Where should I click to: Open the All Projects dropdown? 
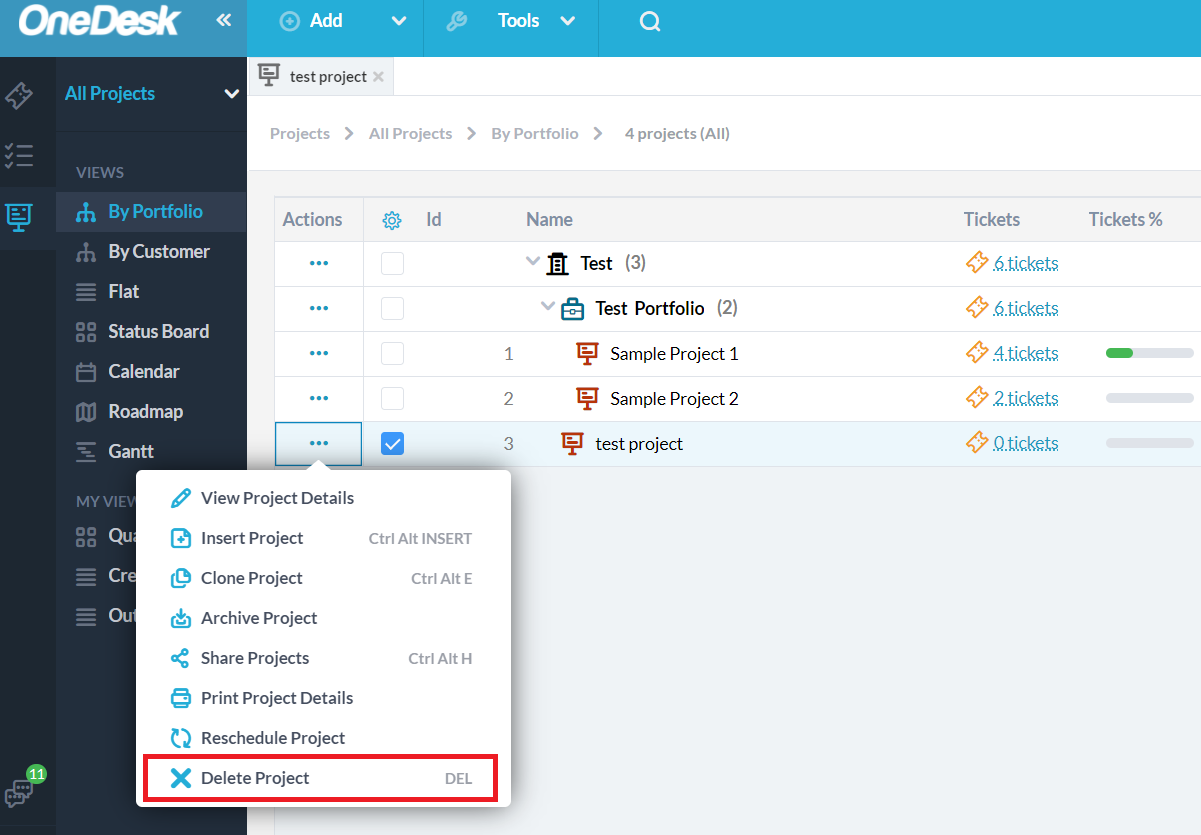click(x=152, y=94)
